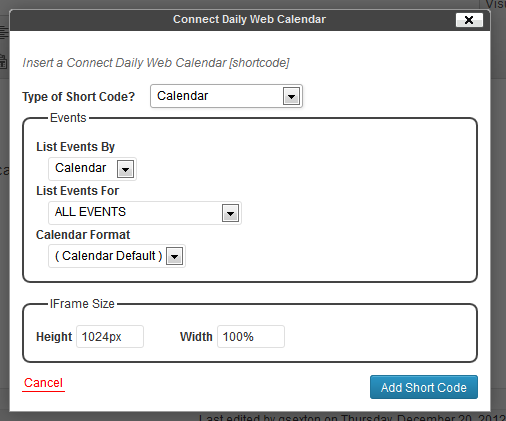The height and width of the screenshot is (421, 506).
Task: Click the "List Events By" label
Action: [x=76, y=147]
